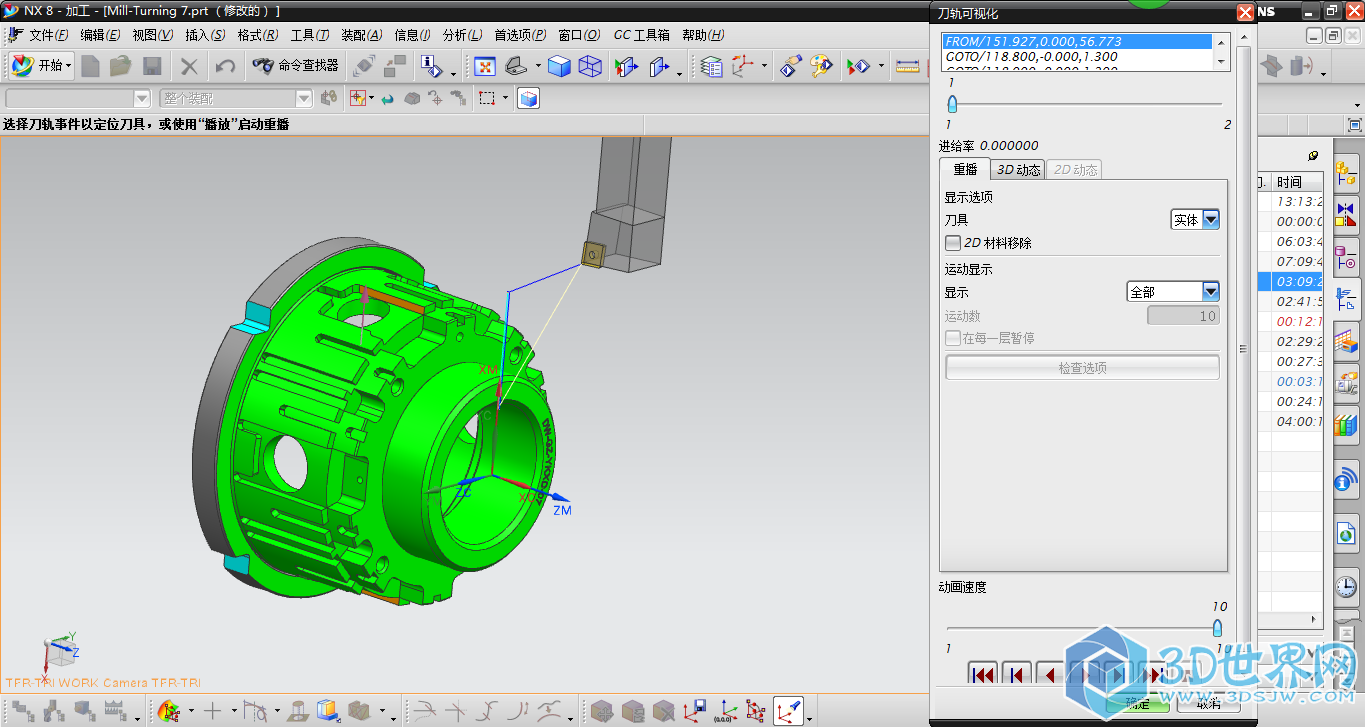This screenshot has height=727, width=1365.
Task: Open the constraint navigator sidebar icon
Action: click(1346, 215)
